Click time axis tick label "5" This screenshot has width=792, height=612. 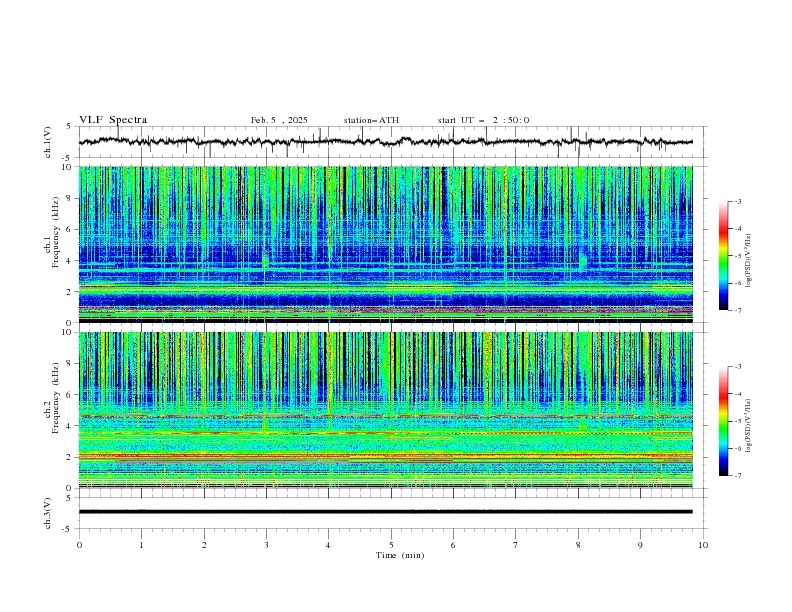(x=391, y=545)
